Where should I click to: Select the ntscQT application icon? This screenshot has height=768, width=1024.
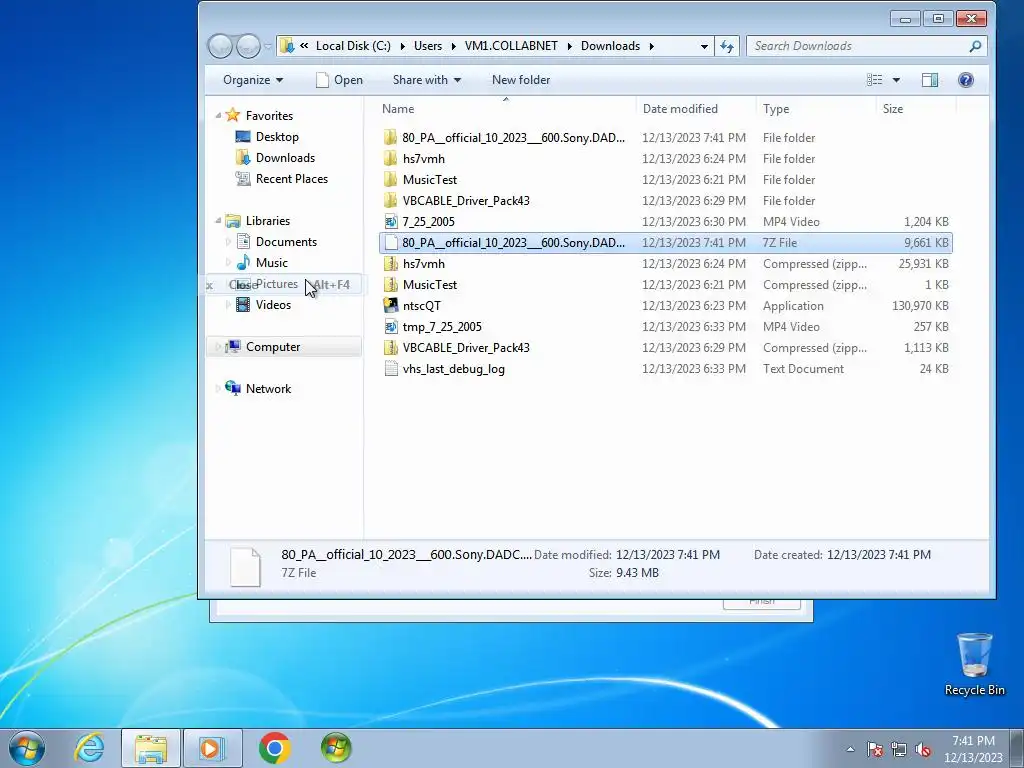click(x=391, y=306)
